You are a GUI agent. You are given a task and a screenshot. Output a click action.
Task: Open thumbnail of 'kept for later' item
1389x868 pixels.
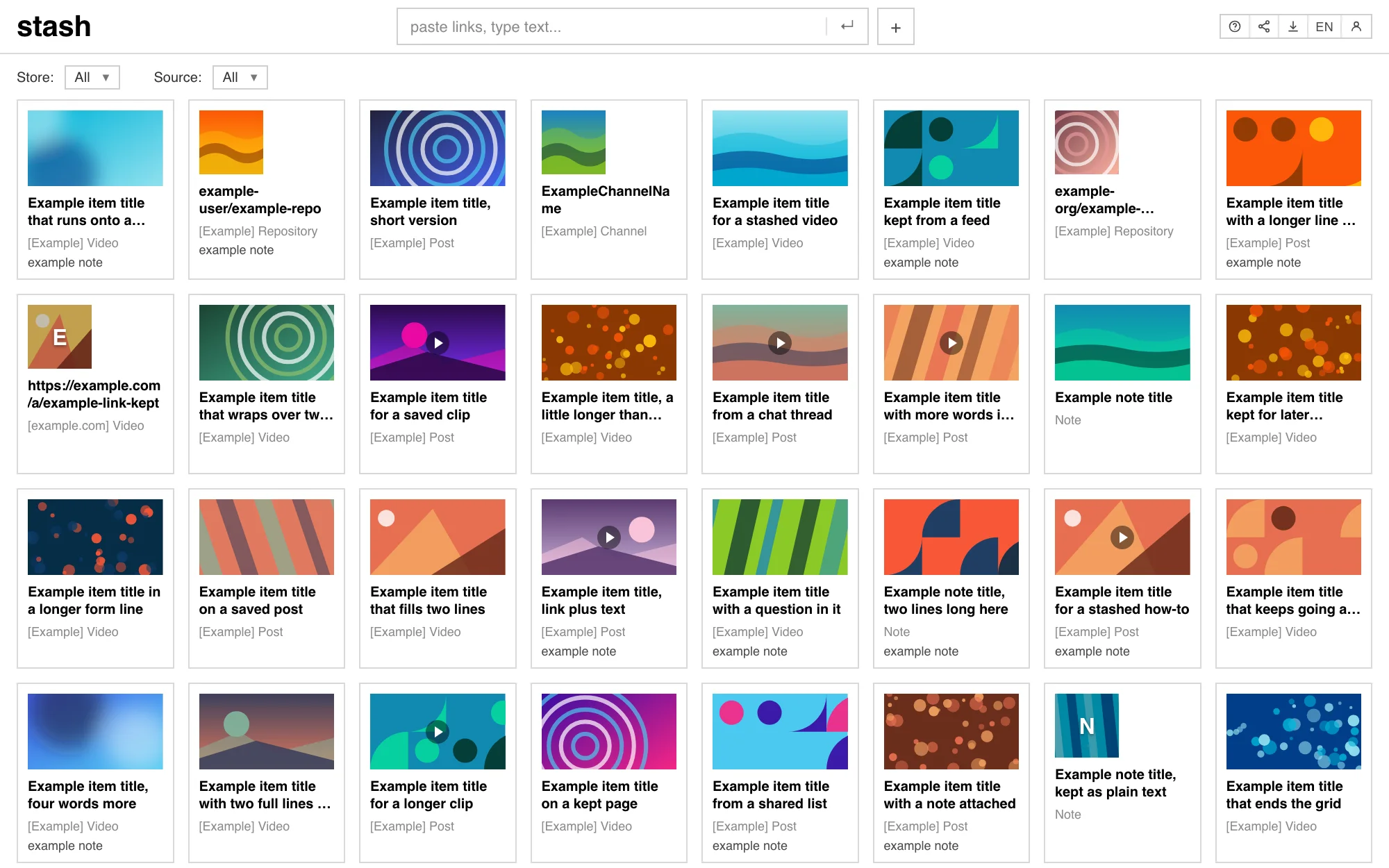[1294, 342]
